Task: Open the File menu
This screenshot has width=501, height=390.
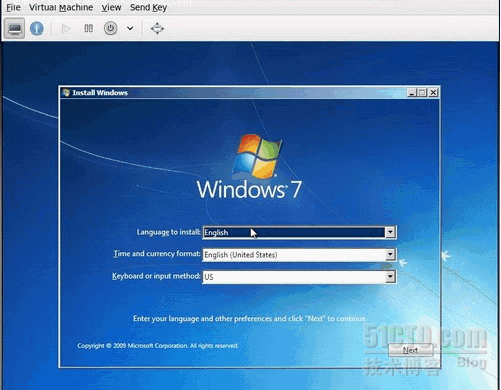Action: (13, 7)
